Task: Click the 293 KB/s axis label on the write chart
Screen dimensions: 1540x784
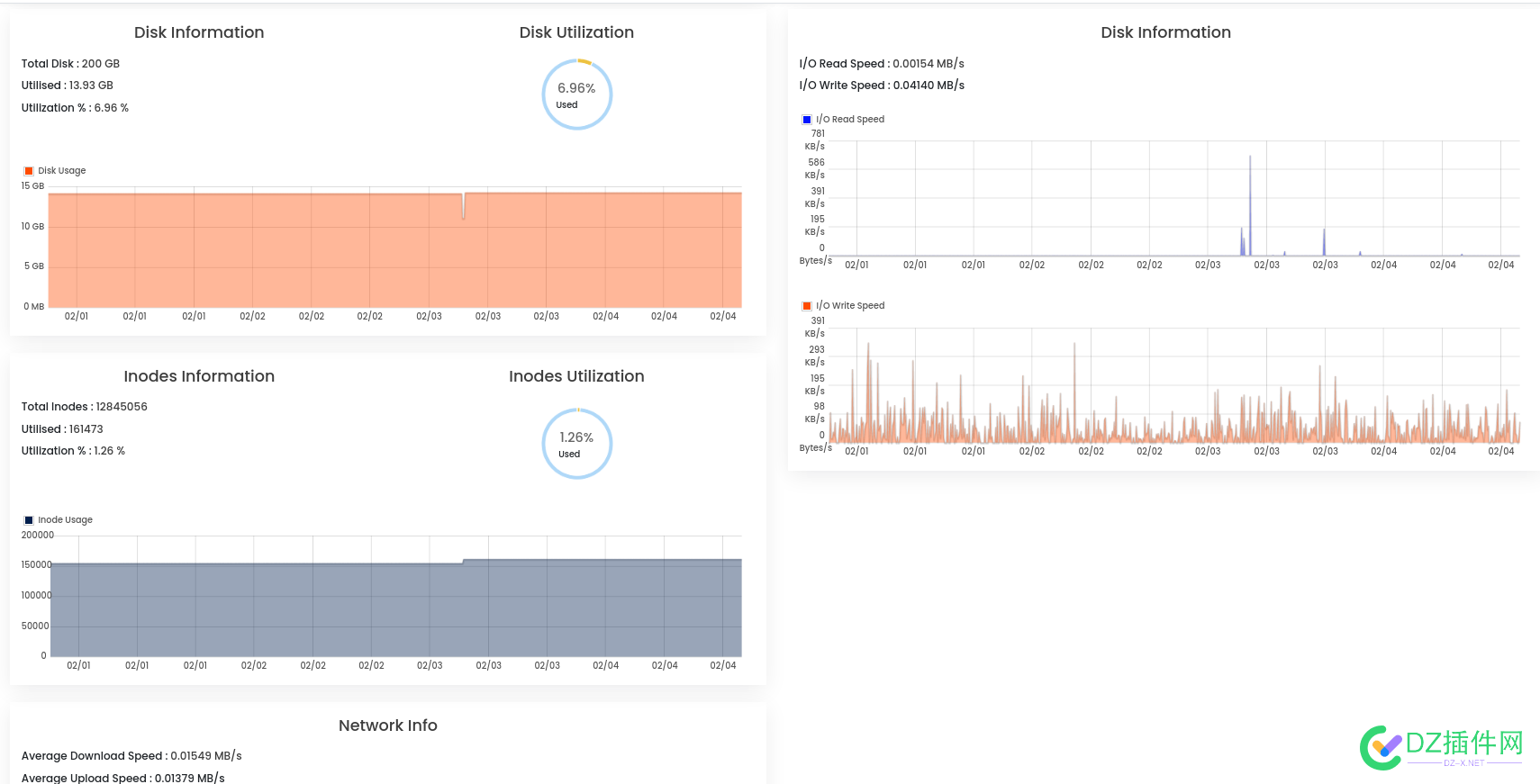Action: click(x=816, y=356)
